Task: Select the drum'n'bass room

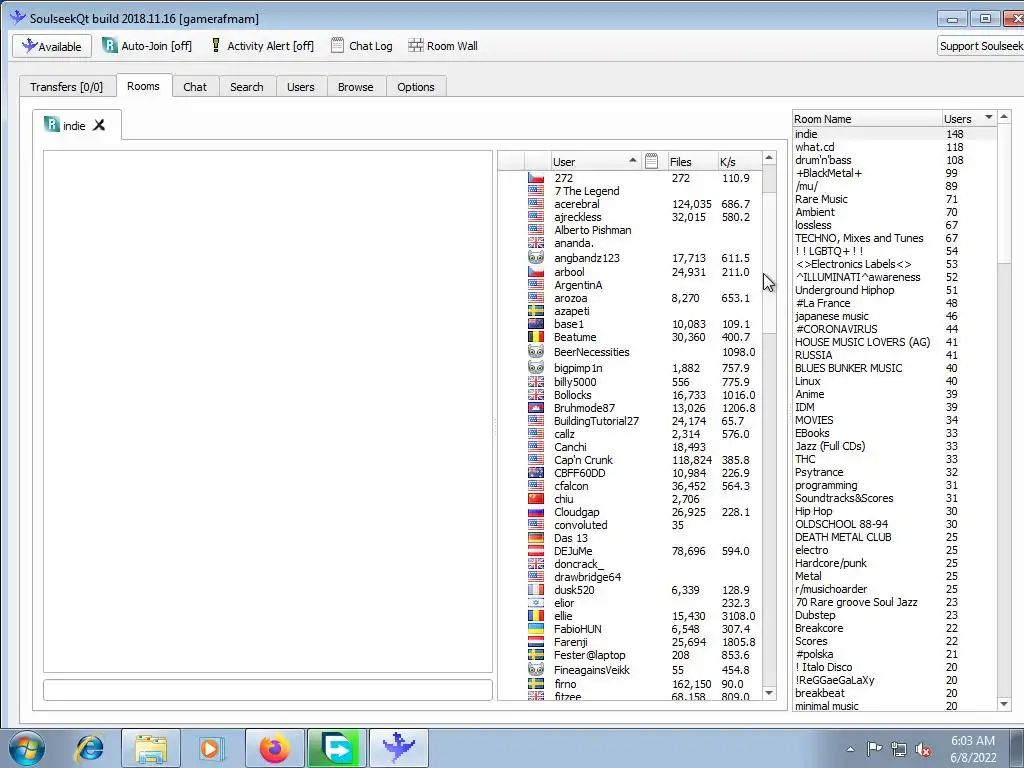Action: point(895,160)
